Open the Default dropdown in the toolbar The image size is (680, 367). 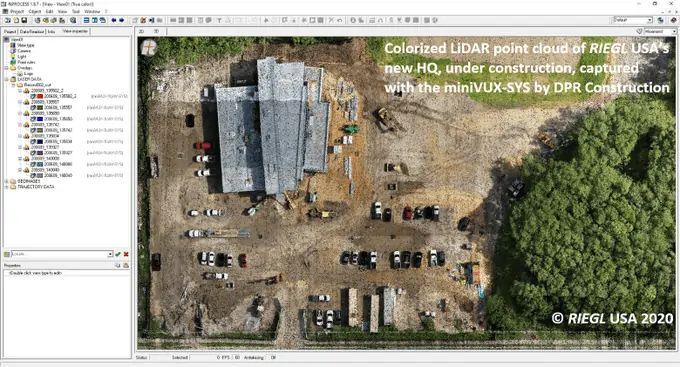[633, 20]
